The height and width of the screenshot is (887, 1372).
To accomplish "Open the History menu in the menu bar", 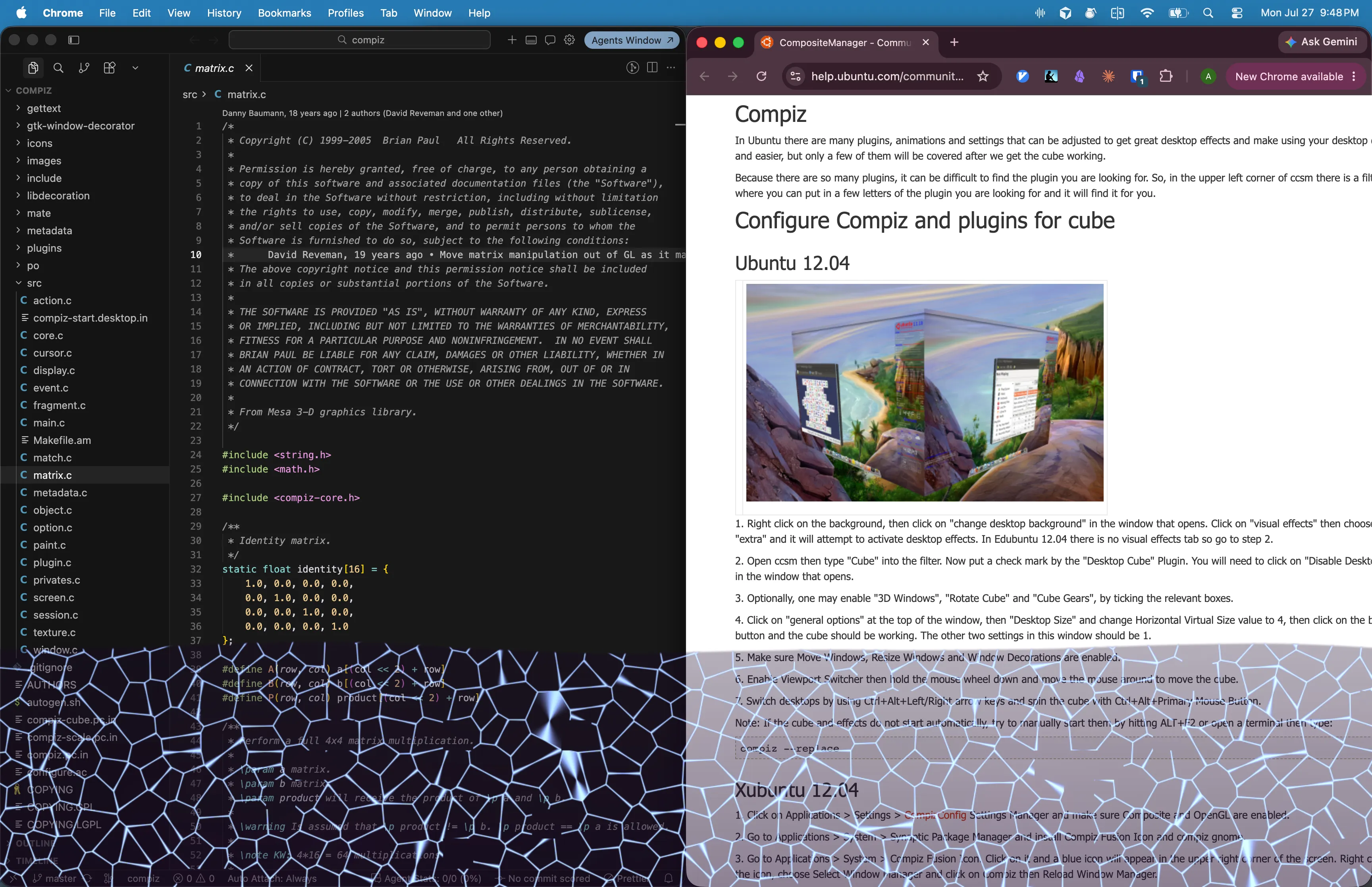I will pyautogui.click(x=224, y=13).
